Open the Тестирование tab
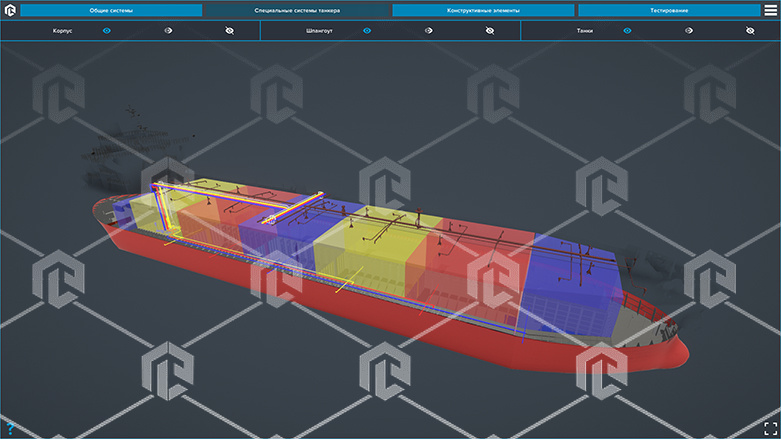 point(669,10)
